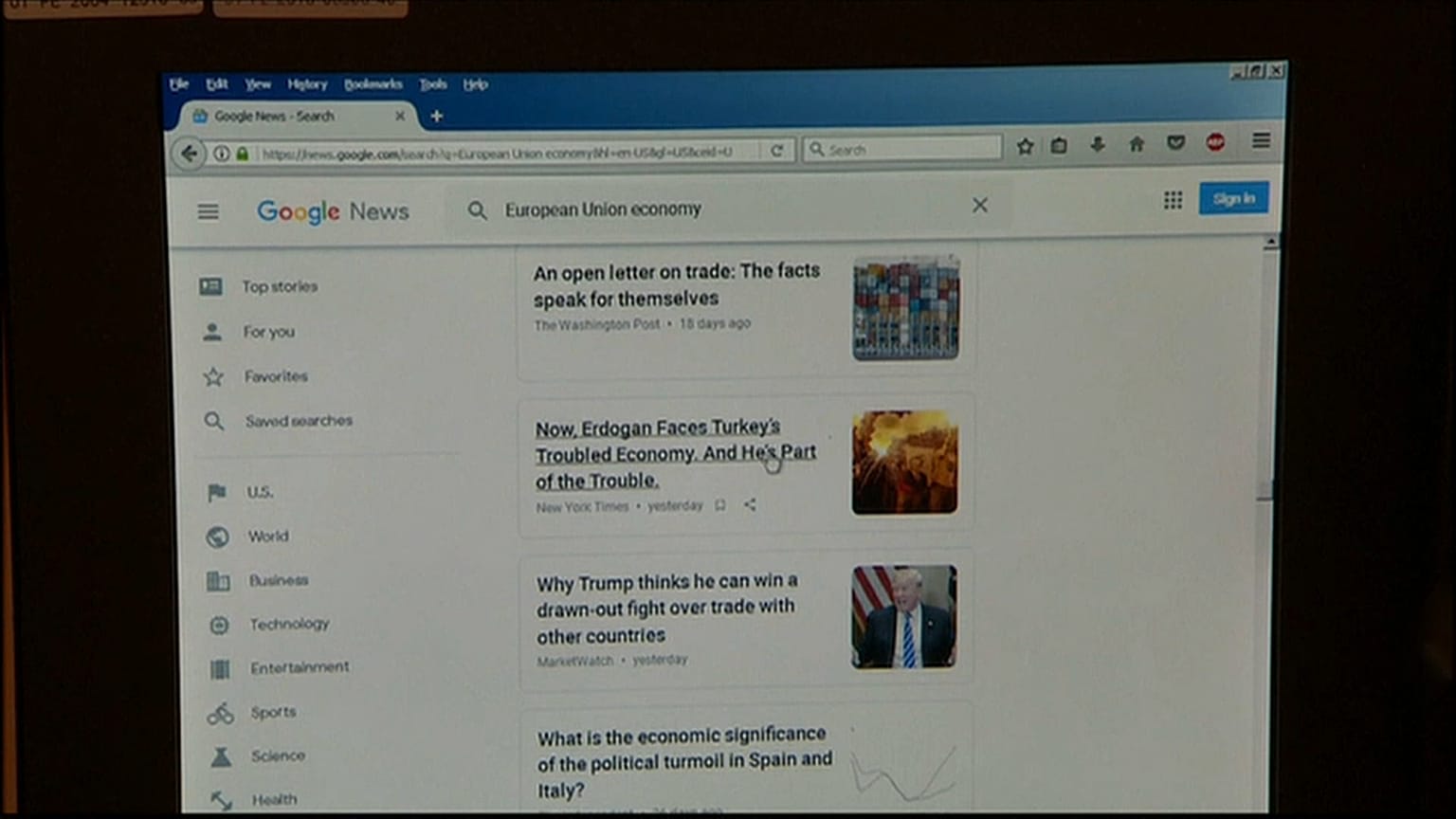Open a new tab with the plus icon

437,116
